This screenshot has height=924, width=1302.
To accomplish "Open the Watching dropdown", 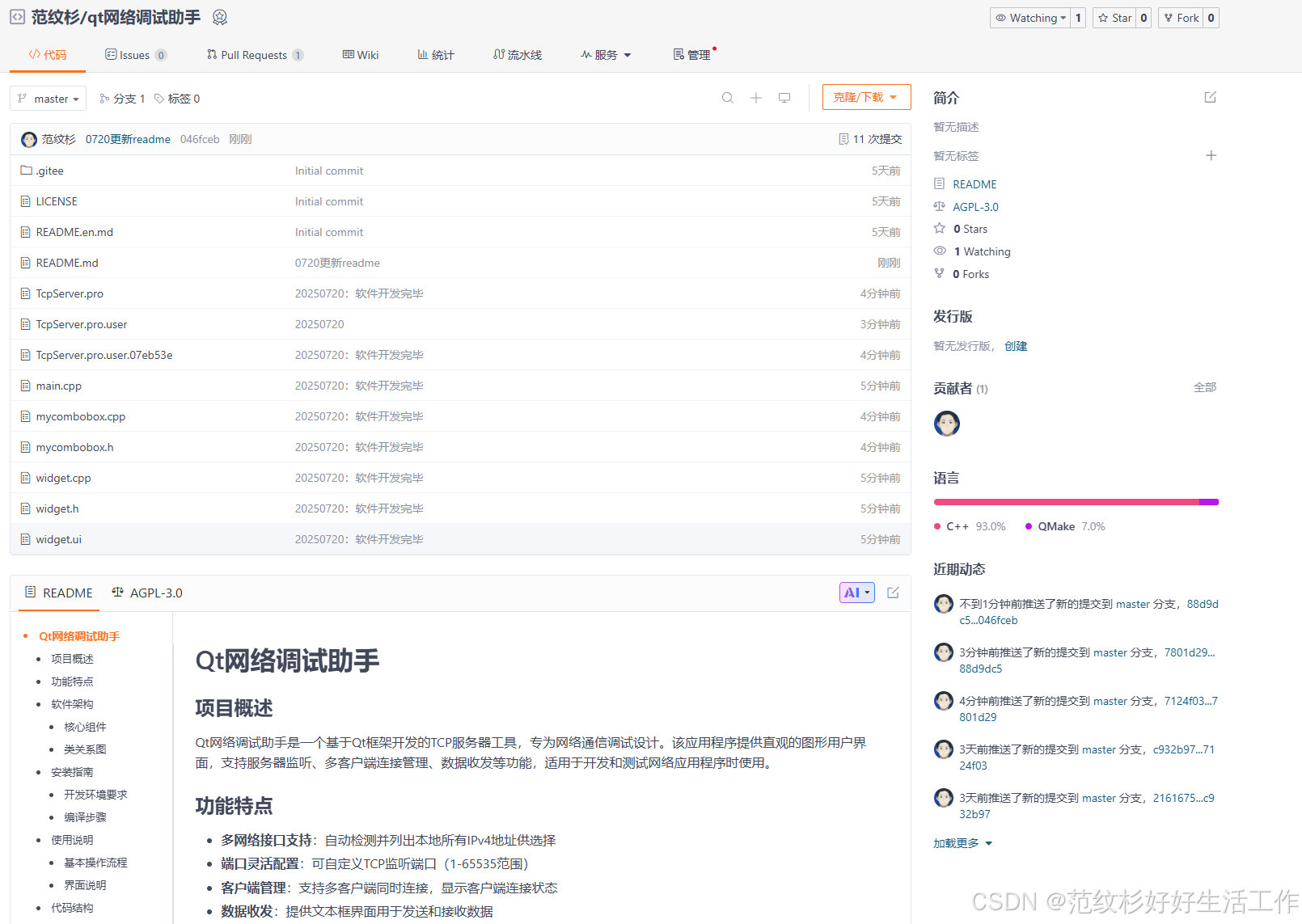I will pos(1030,18).
